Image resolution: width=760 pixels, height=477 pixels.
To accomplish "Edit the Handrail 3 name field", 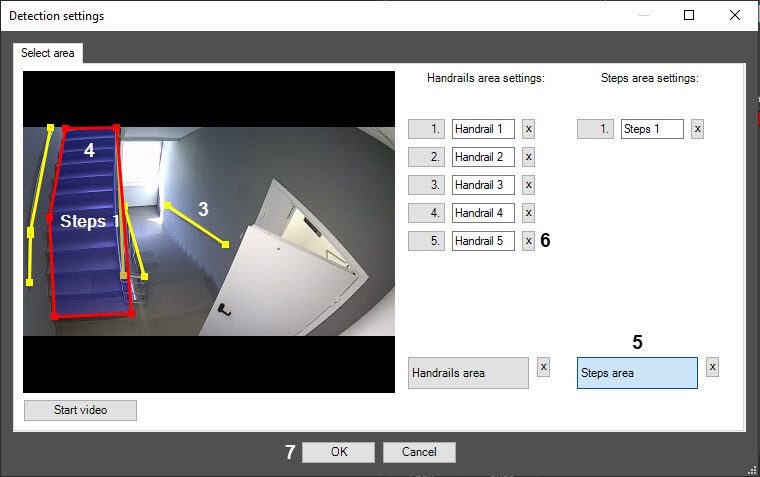I will point(483,185).
